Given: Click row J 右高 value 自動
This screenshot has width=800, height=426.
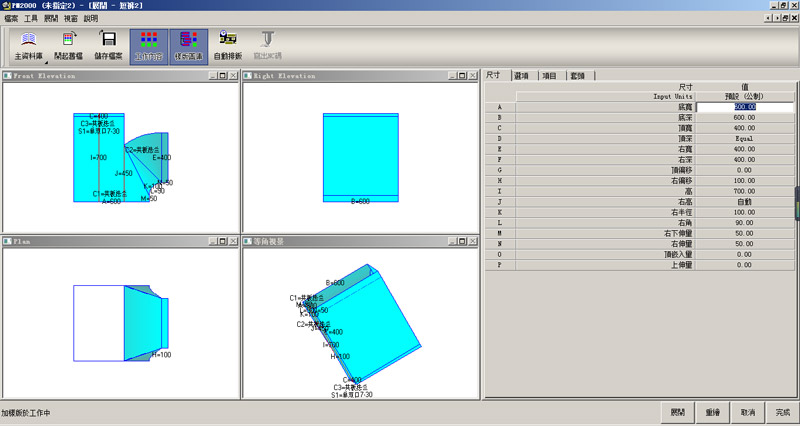Looking at the screenshot, I should pyautogui.click(x=745, y=202).
